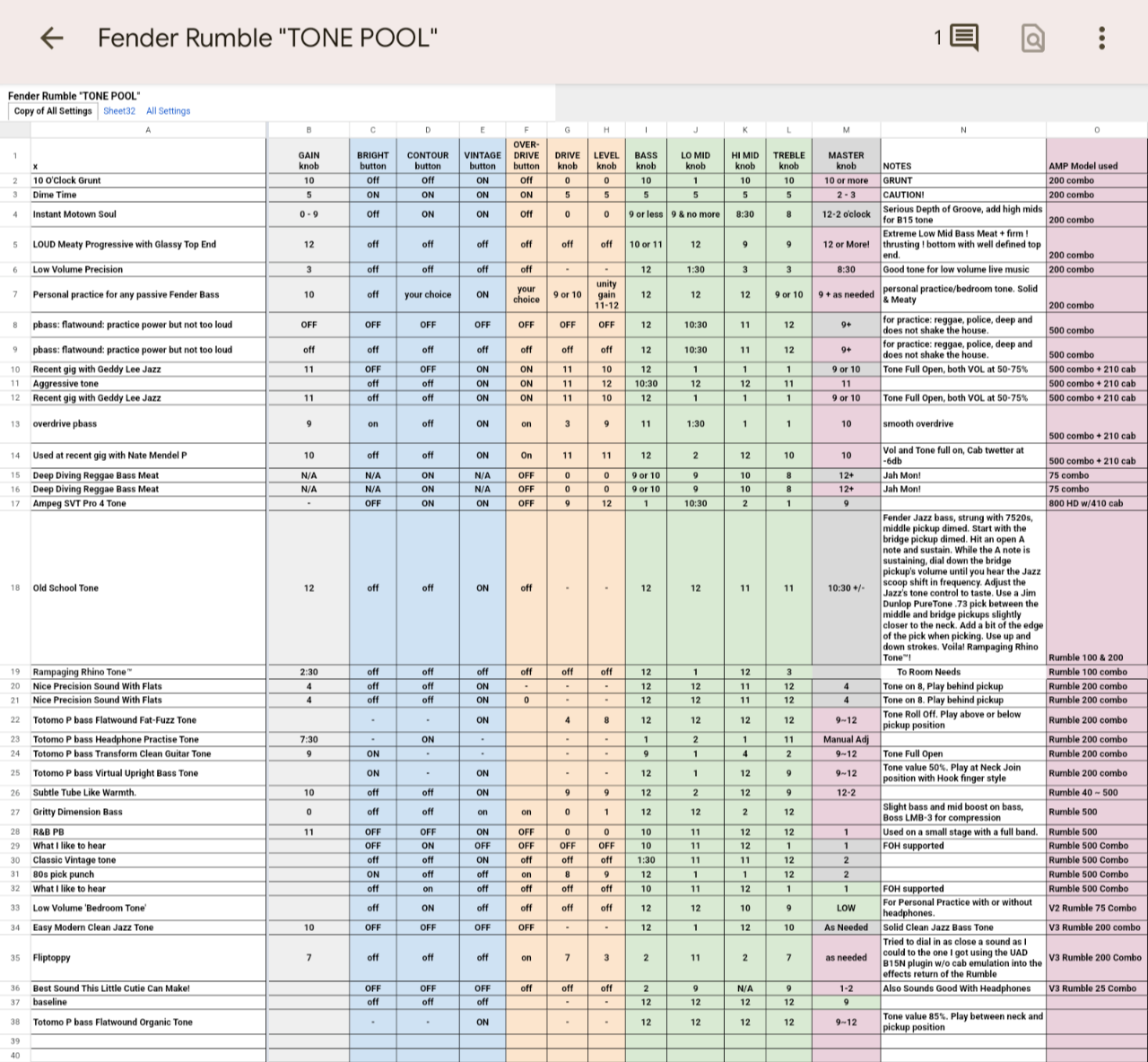The width and height of the screenshot is (1148, 1062).
Task: Select the Aggressive tone cell
Action: [x=148, y=383]
